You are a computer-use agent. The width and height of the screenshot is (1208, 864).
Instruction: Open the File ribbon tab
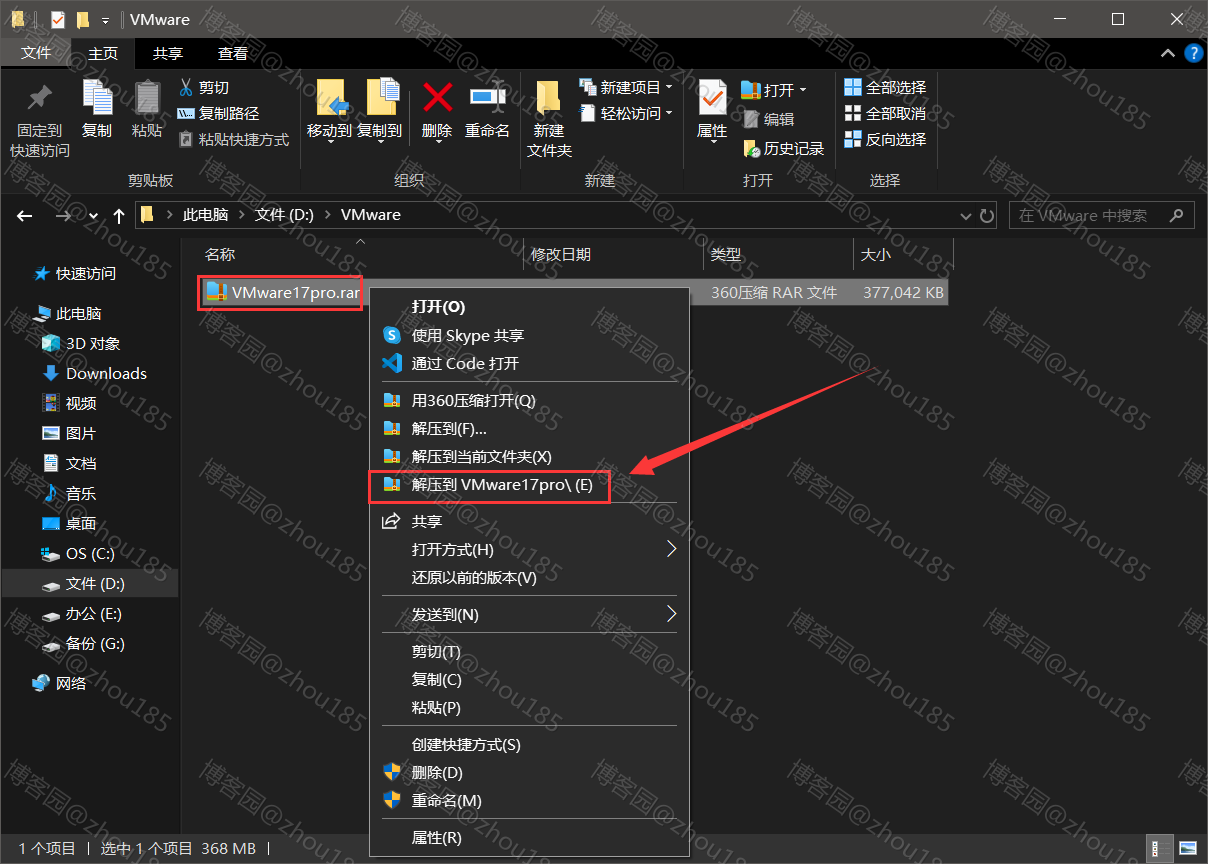pyautogui.click(x=36, y=53)
